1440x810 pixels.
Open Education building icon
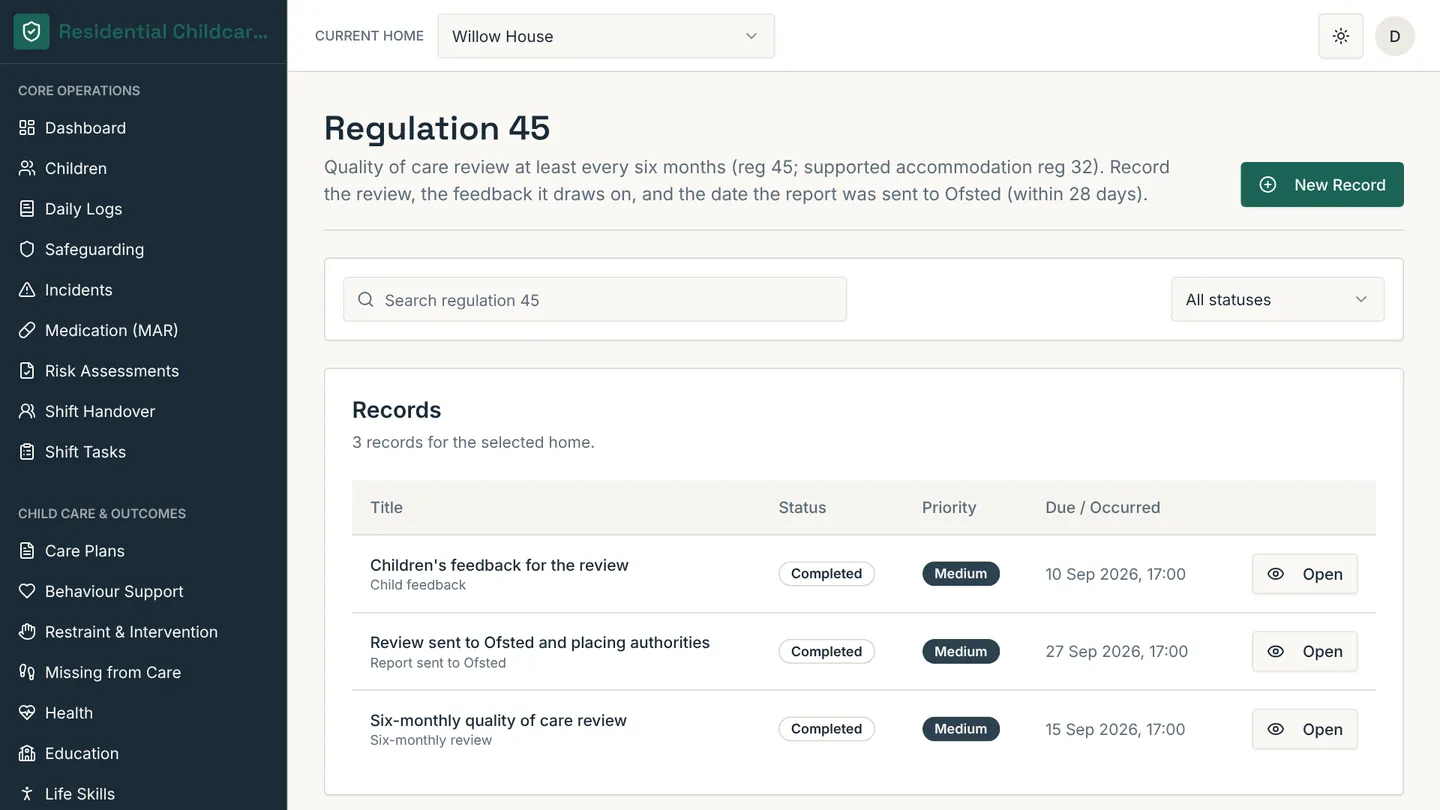pos(27,753)
